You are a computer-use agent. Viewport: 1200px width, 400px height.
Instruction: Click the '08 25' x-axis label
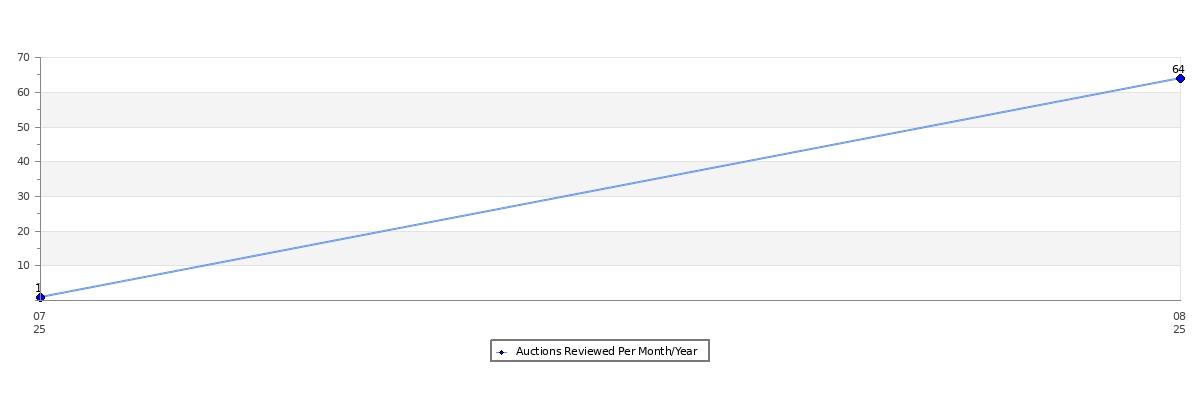pos(1179,323)
